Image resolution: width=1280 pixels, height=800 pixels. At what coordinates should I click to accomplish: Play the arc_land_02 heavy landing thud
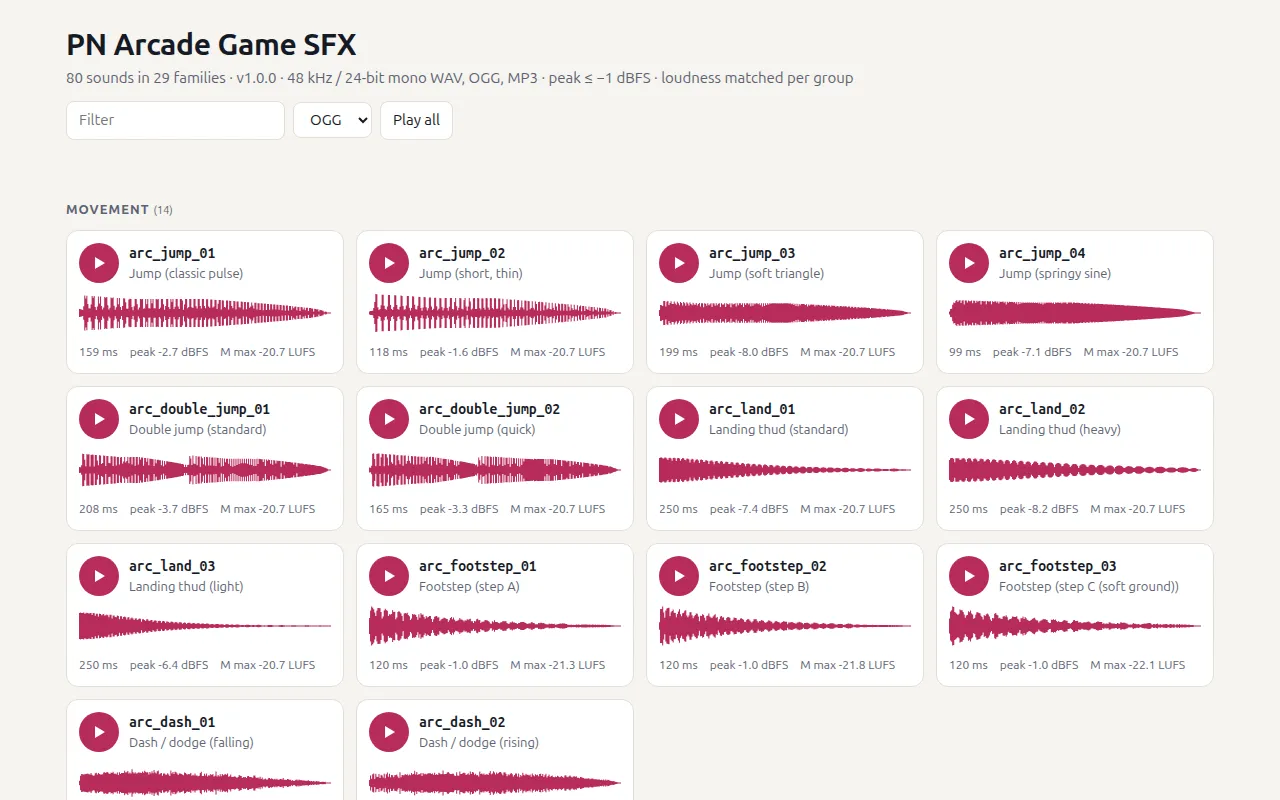tap(969, 419)
